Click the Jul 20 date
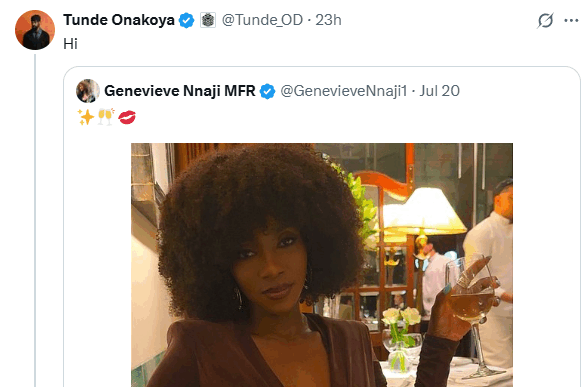The width and height of the screenshot is (582, 387). (x=439, y=91)
